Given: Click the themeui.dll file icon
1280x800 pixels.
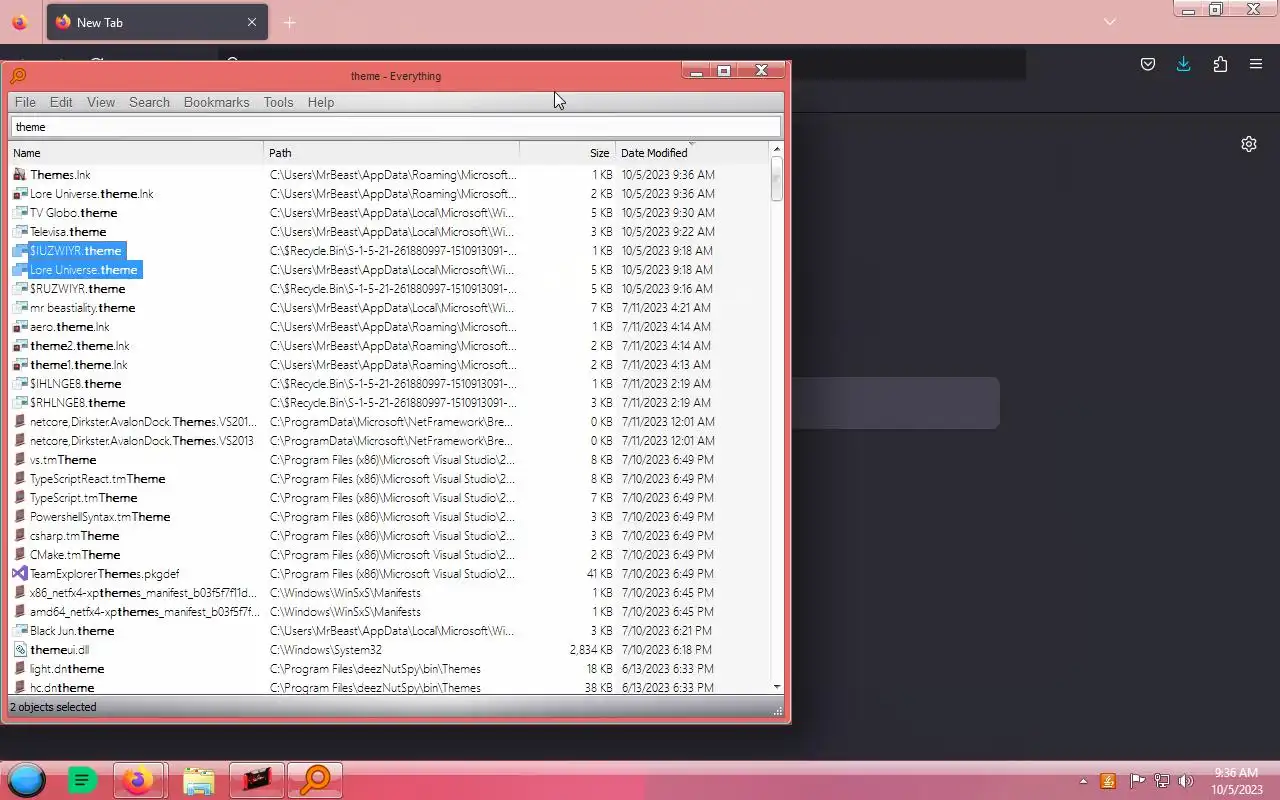Looking at the screenshot, I should tap(20, 650).
